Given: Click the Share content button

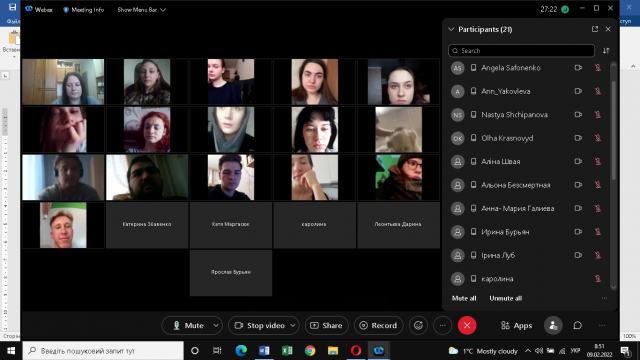Looking at the screenshot, I should click(327, 325).
